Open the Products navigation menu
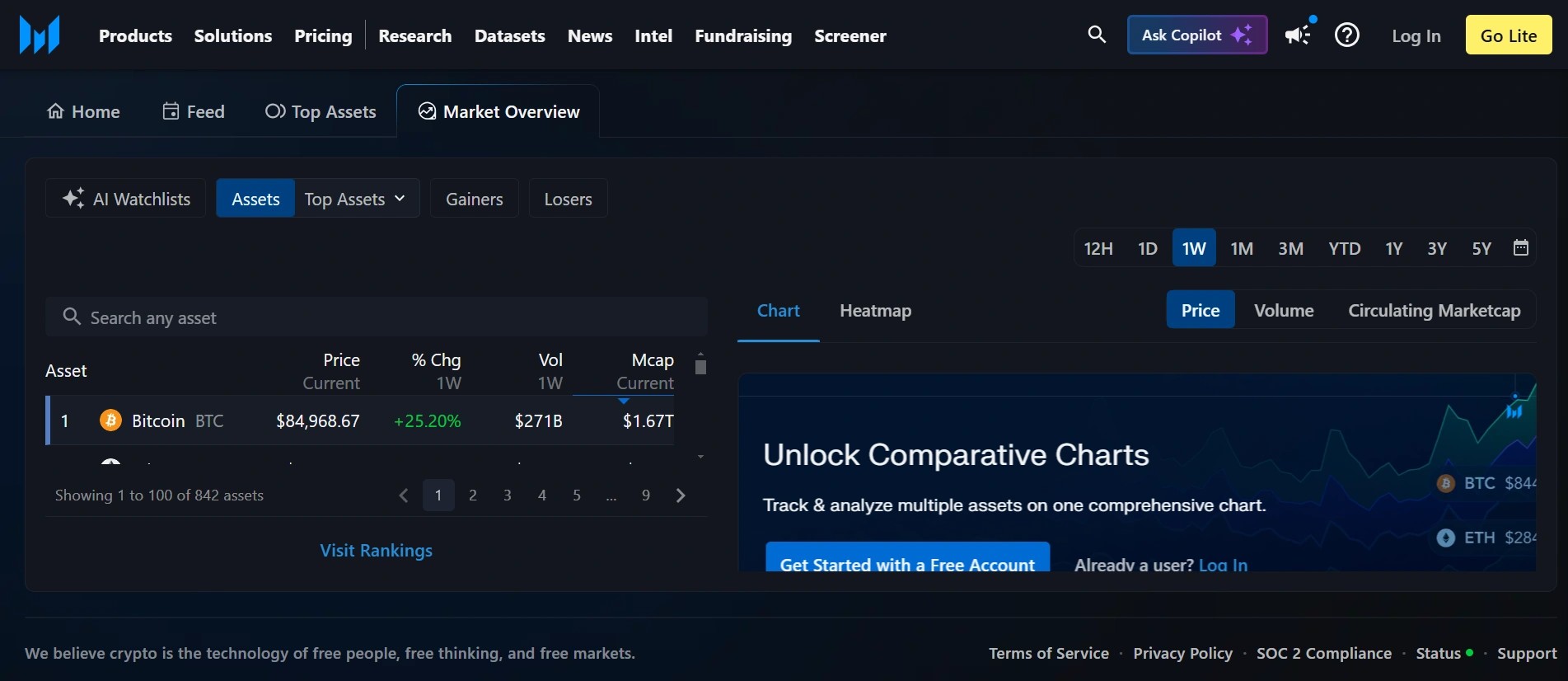1568x681 pixels. point(135,36)
